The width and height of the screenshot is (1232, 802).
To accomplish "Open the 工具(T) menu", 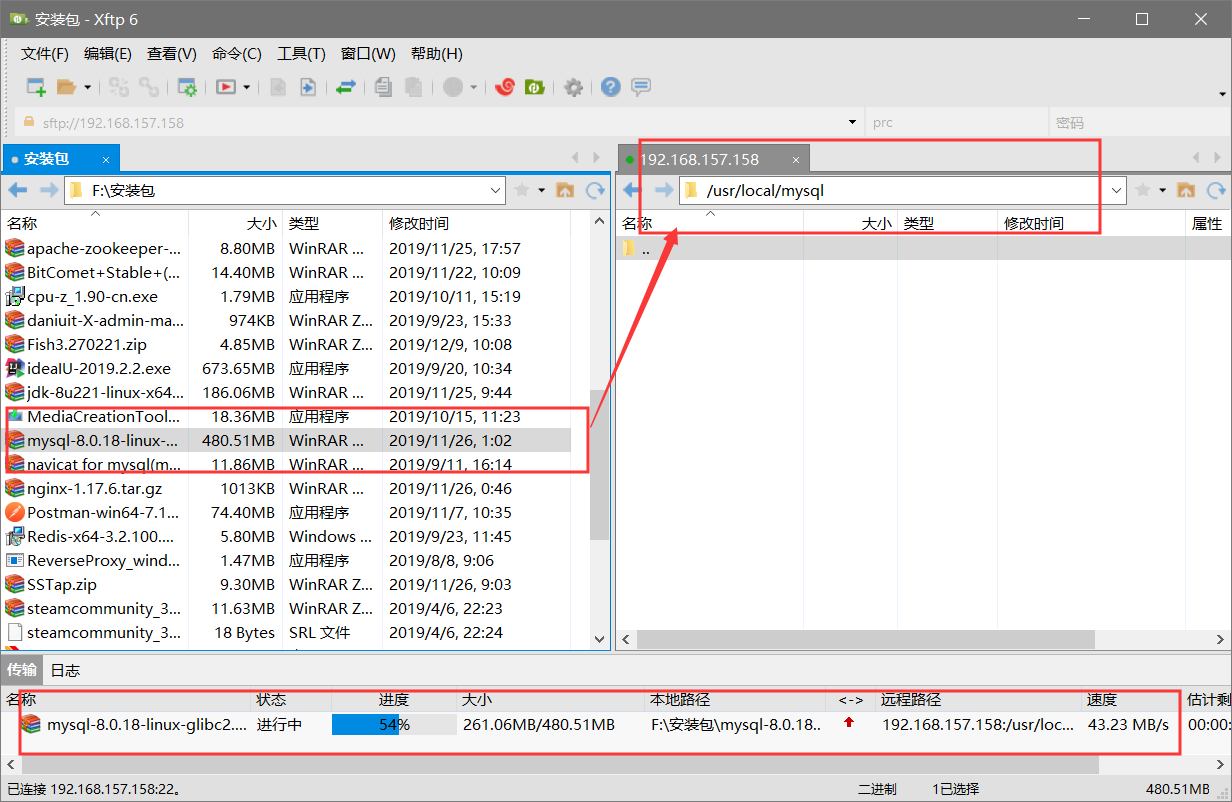I will tap(301, 54).
